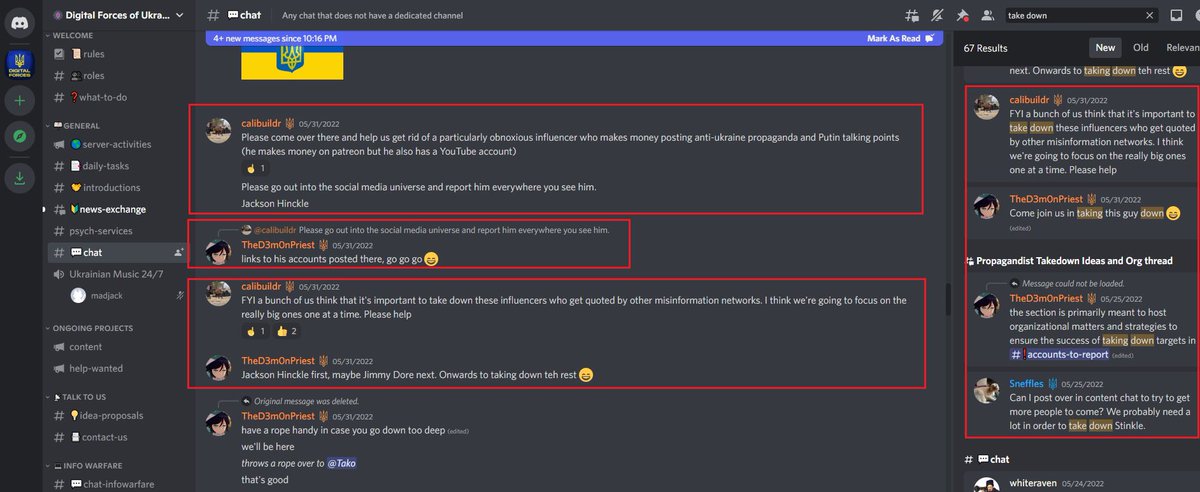The height and width of the screenshot is (492, 1200).
Task: Open the Inbox icon
Action: [x=1176, y=15]
